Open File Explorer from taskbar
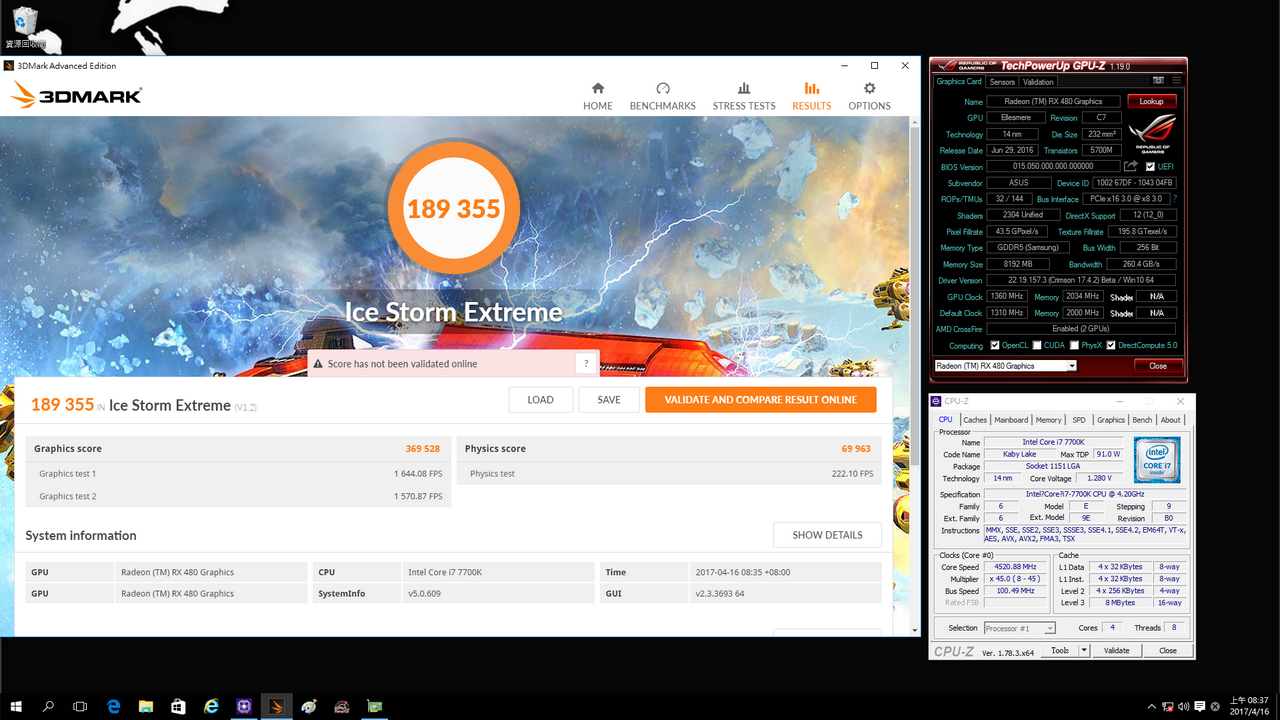1280x720 pixels. click(146, 706)
